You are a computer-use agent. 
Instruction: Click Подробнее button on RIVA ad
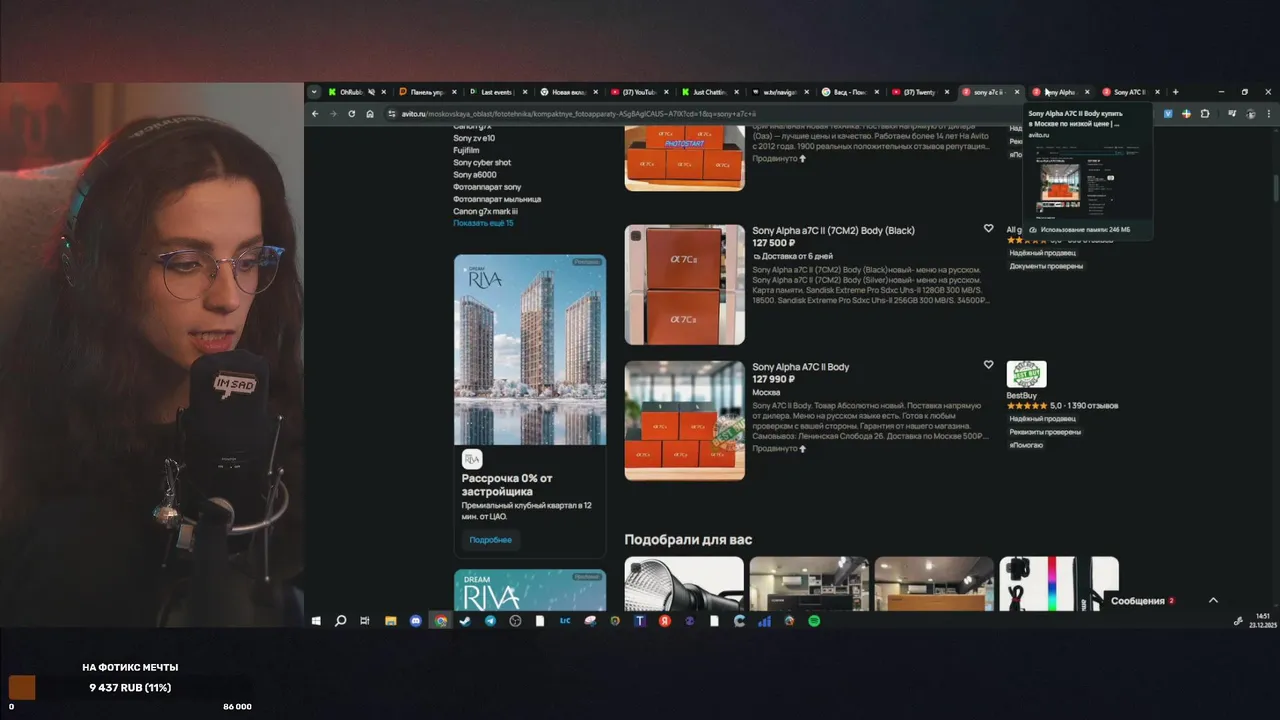(490, 540)
